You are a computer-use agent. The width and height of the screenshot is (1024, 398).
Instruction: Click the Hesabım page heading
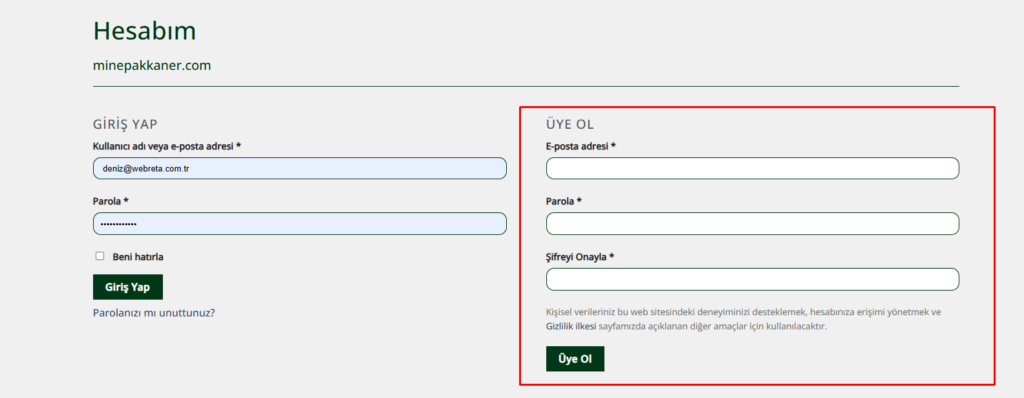pyautogui.click(x=144, y=31)
